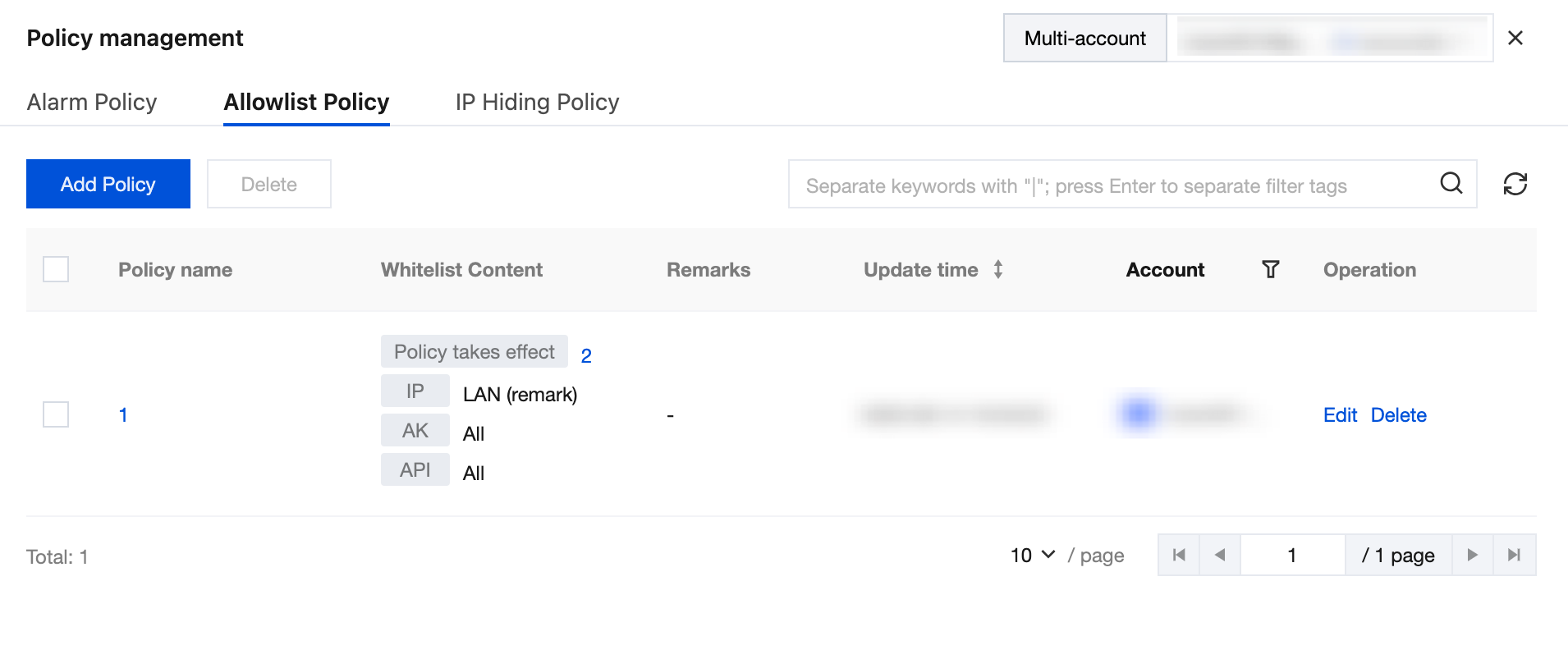Click Edit for policy 1
1568x668 pixels.
click(x=1340, y=415)
